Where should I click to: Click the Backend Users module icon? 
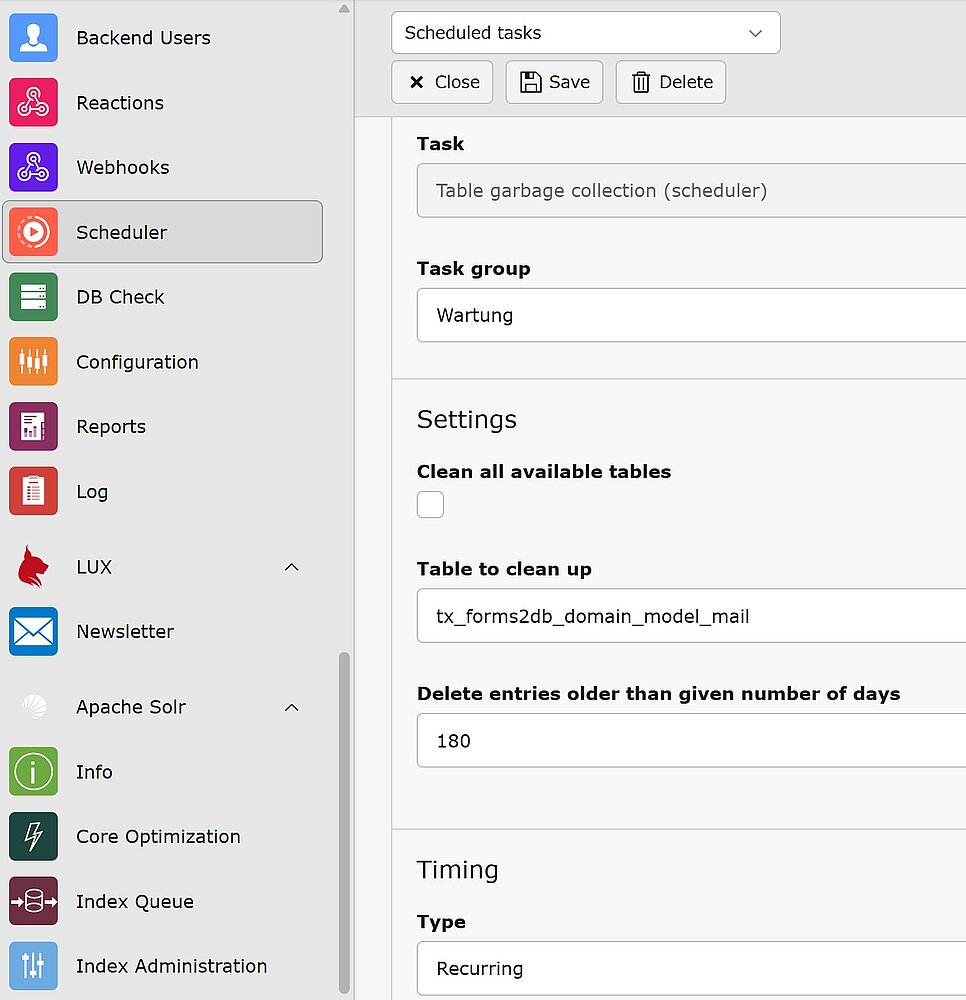[x=33, y=38]
